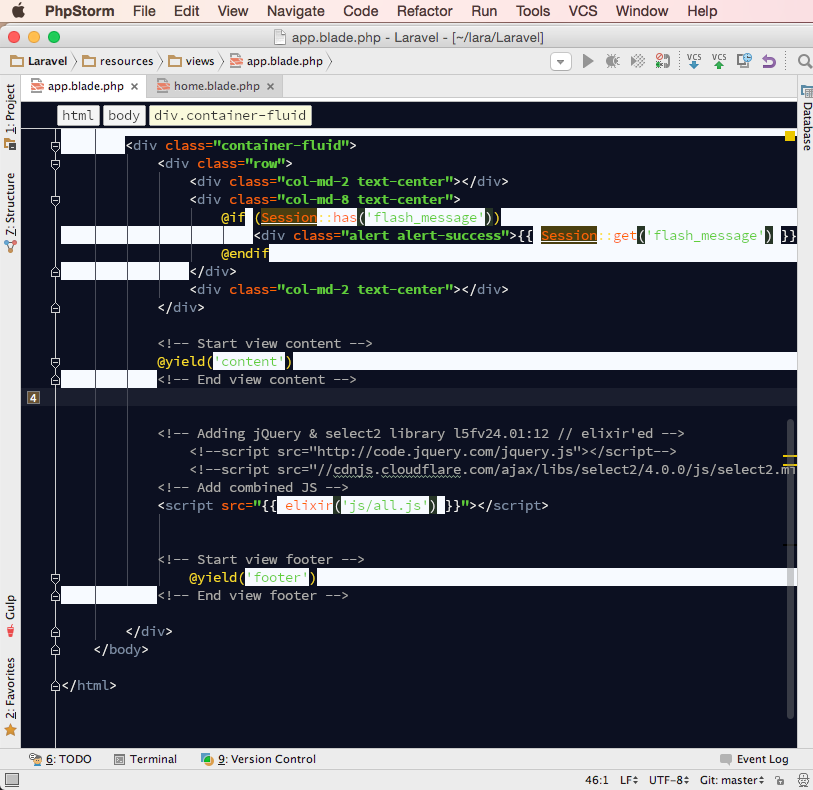Open the run configuration dropdown
Screen dimensions: 813x790
tap(560, 62)
